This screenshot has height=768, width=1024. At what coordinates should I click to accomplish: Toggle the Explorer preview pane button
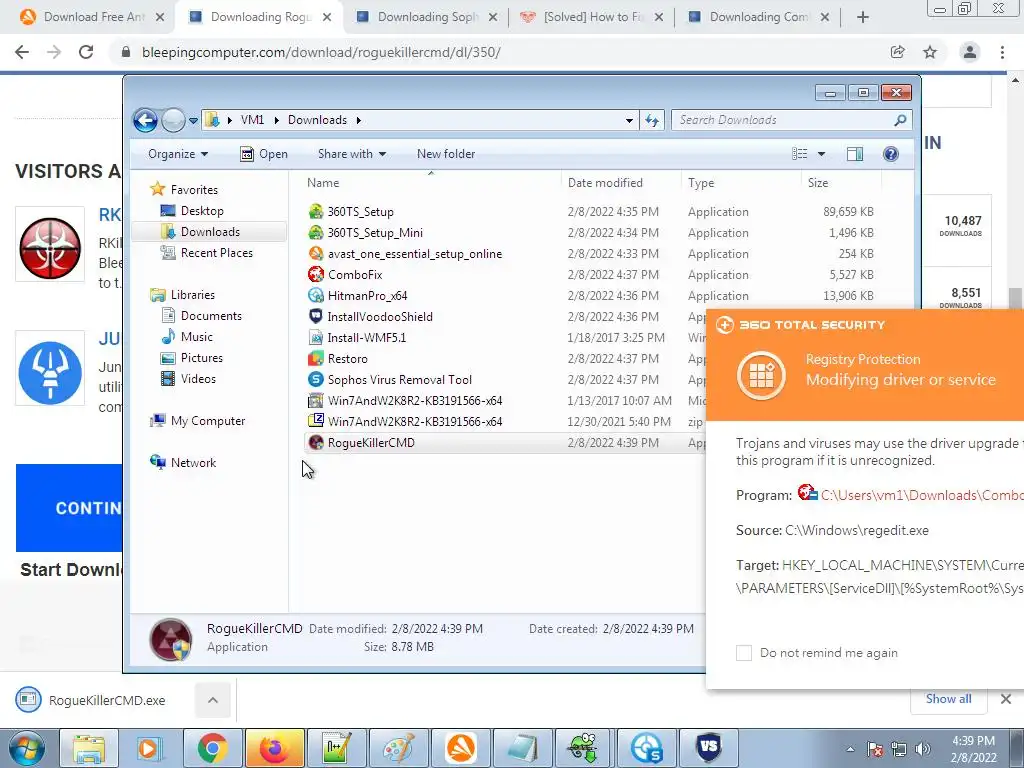tap(854, 154)
